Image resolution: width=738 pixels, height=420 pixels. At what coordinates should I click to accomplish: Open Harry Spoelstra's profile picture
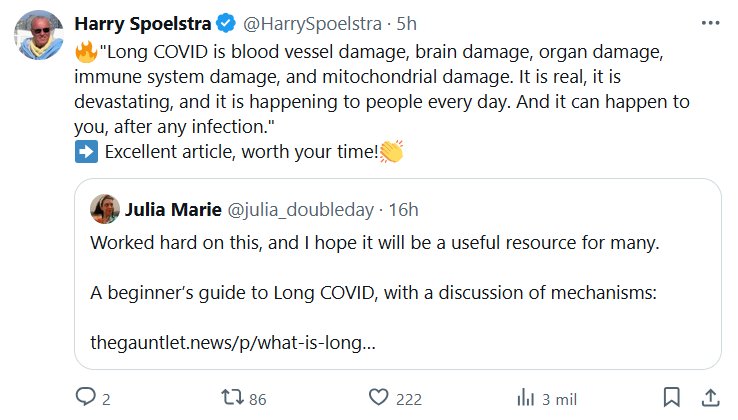(x=39, y=36)
